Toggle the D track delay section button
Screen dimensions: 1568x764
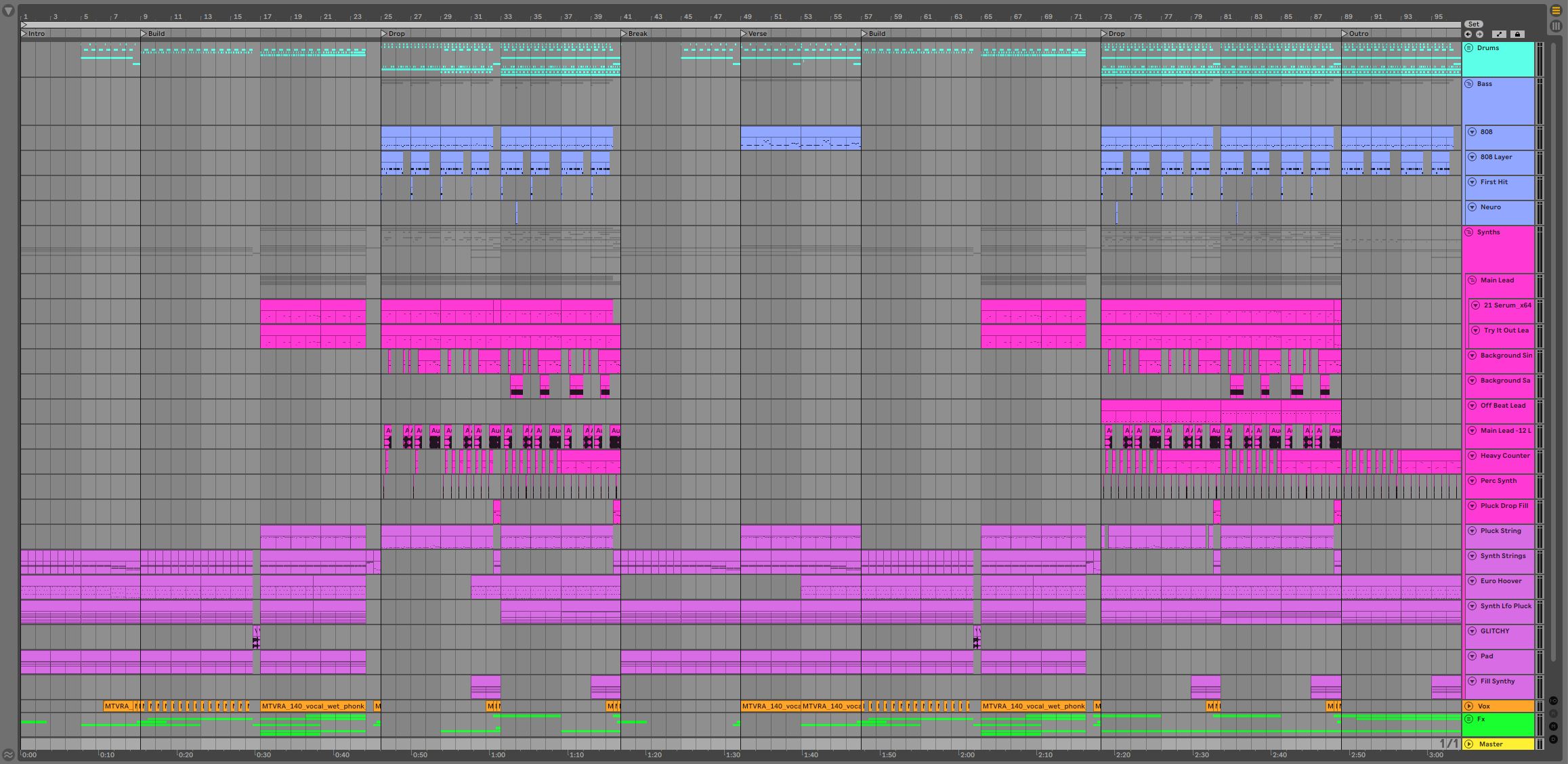pos(1554,739)
